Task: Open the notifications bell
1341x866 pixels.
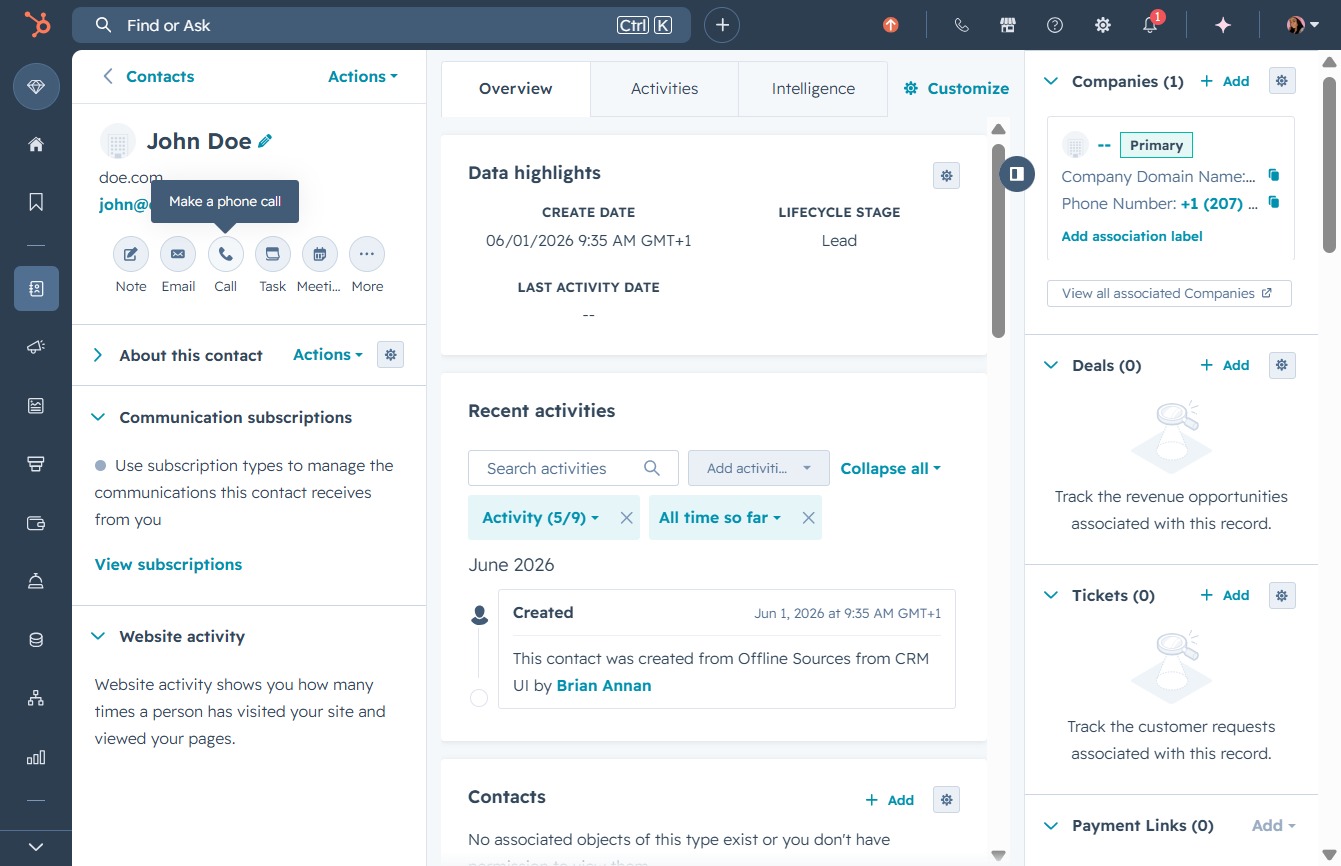Action: [x=1151, y=25]
